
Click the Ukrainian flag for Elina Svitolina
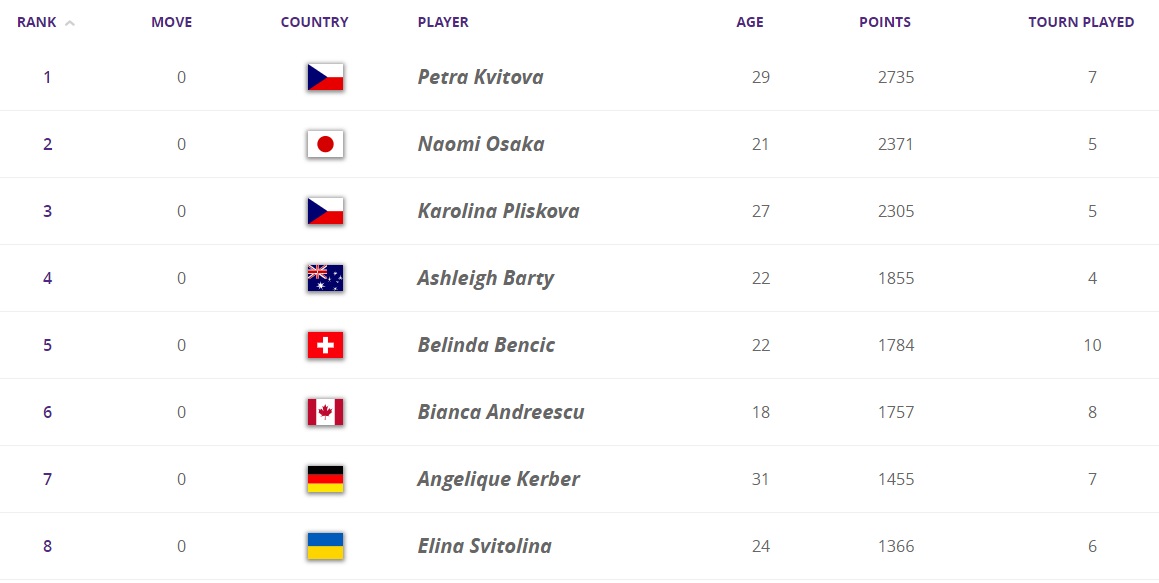325,546
